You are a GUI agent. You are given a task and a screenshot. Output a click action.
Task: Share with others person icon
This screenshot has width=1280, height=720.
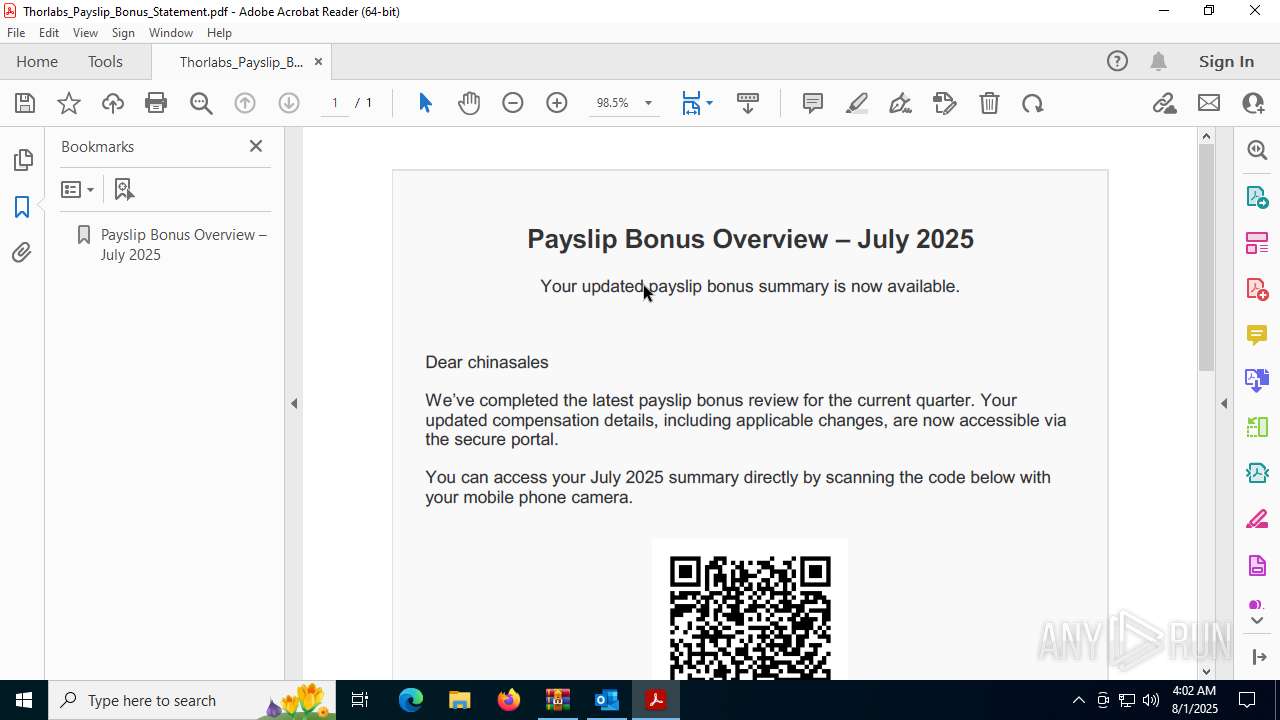(x=1253, y=103)
